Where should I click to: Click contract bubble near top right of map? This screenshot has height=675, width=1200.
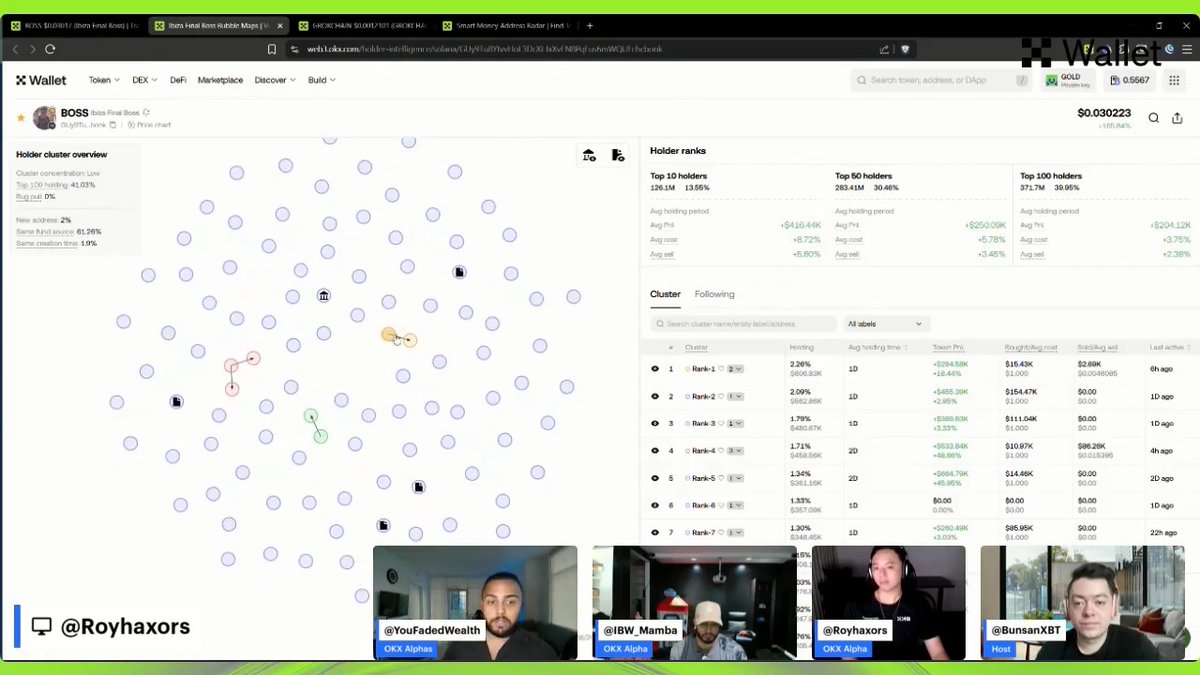coord(459,272)
